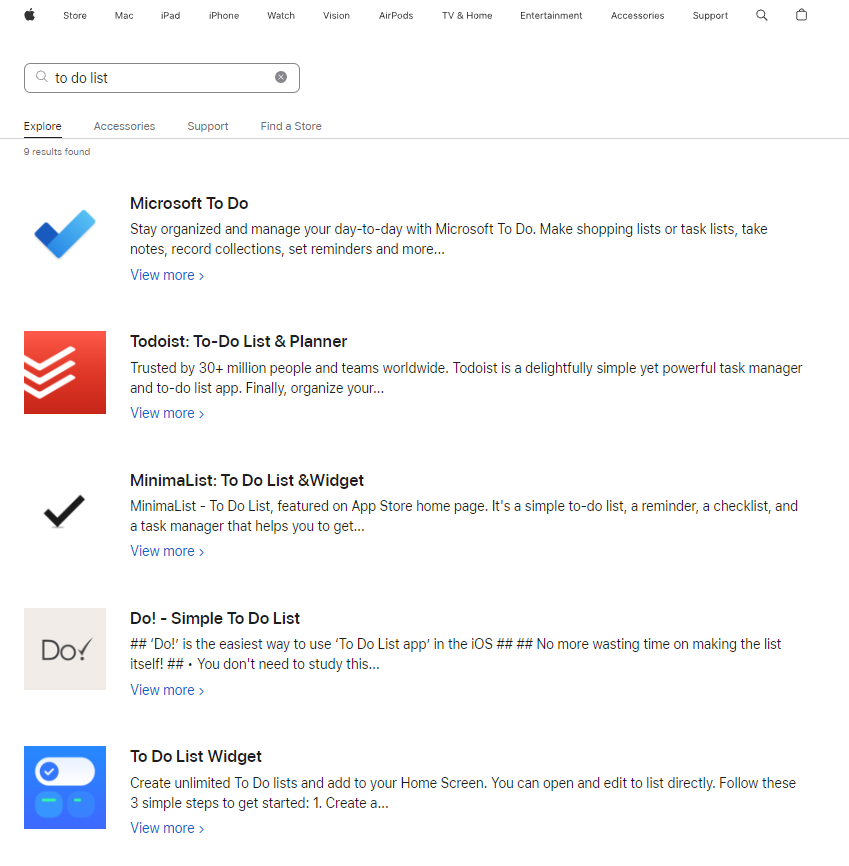The image size is (849, 866).
Task: Click into the 'to do list' search field
Action: pyautogui.click(x=162, y=78)
